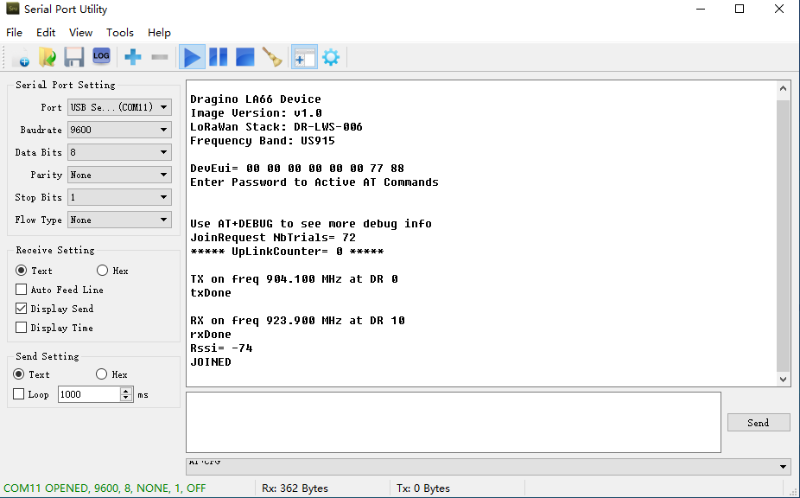Viewport: 800px width, 498px height.
Task: Click the 'JoinRequest NbTrials= 72' line
Action: pos(273,237)
